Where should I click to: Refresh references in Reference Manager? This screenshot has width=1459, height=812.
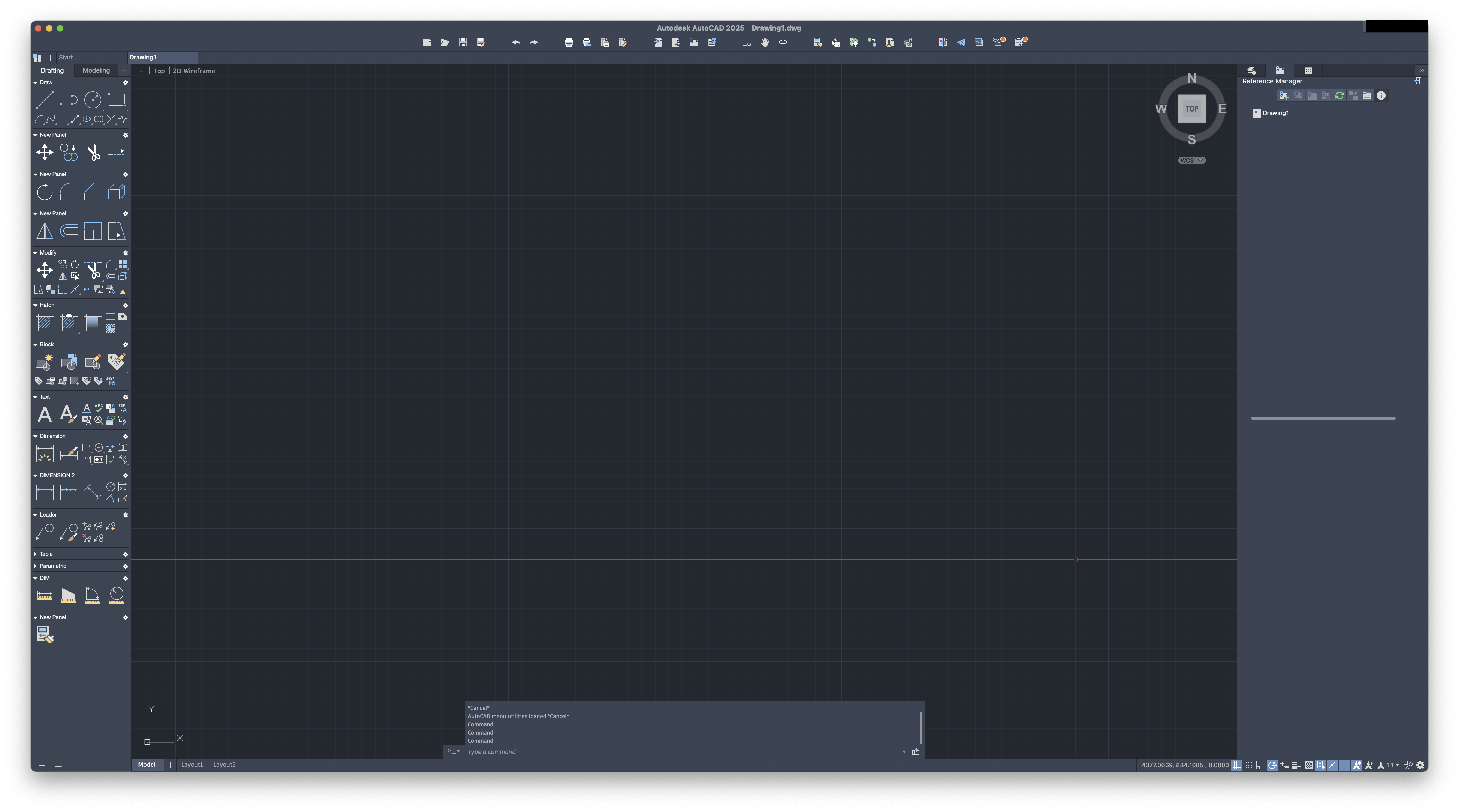(x=1339, y=95)
